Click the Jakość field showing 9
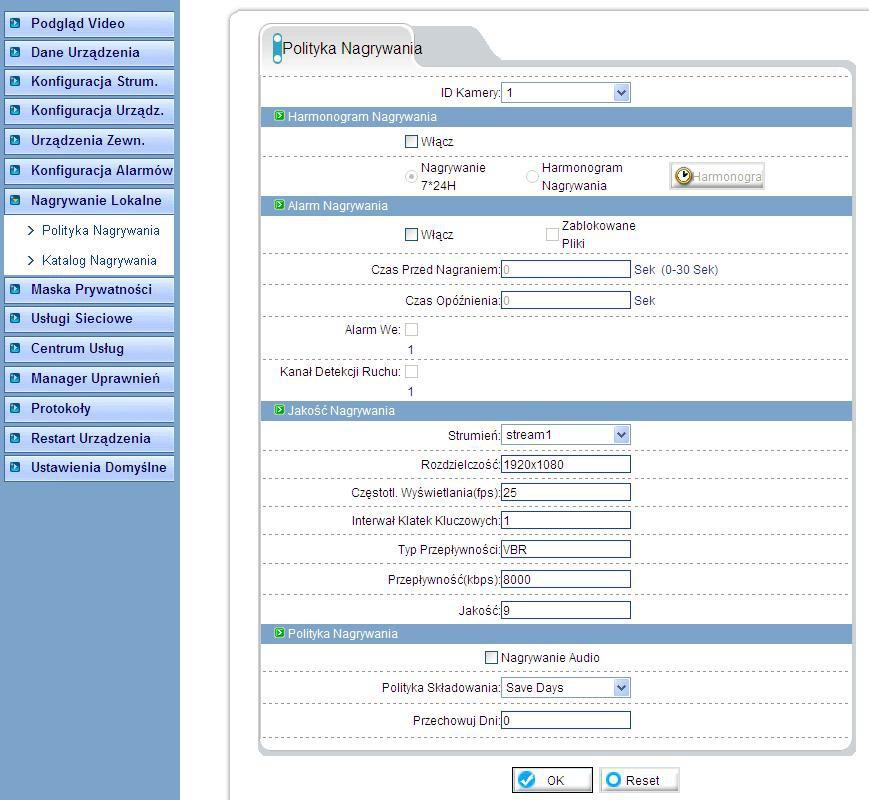869x800 pixels. tap(565, 610)
